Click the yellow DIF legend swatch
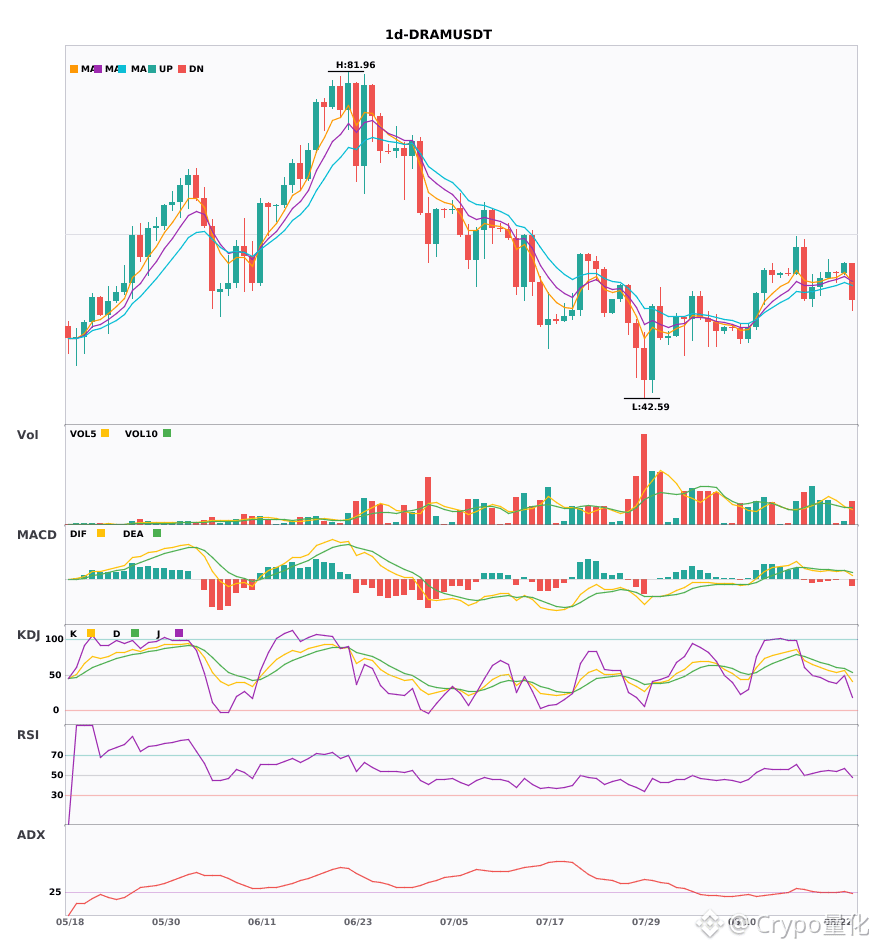877x950 pixels. pyautogui.click(x=101, y=533)
